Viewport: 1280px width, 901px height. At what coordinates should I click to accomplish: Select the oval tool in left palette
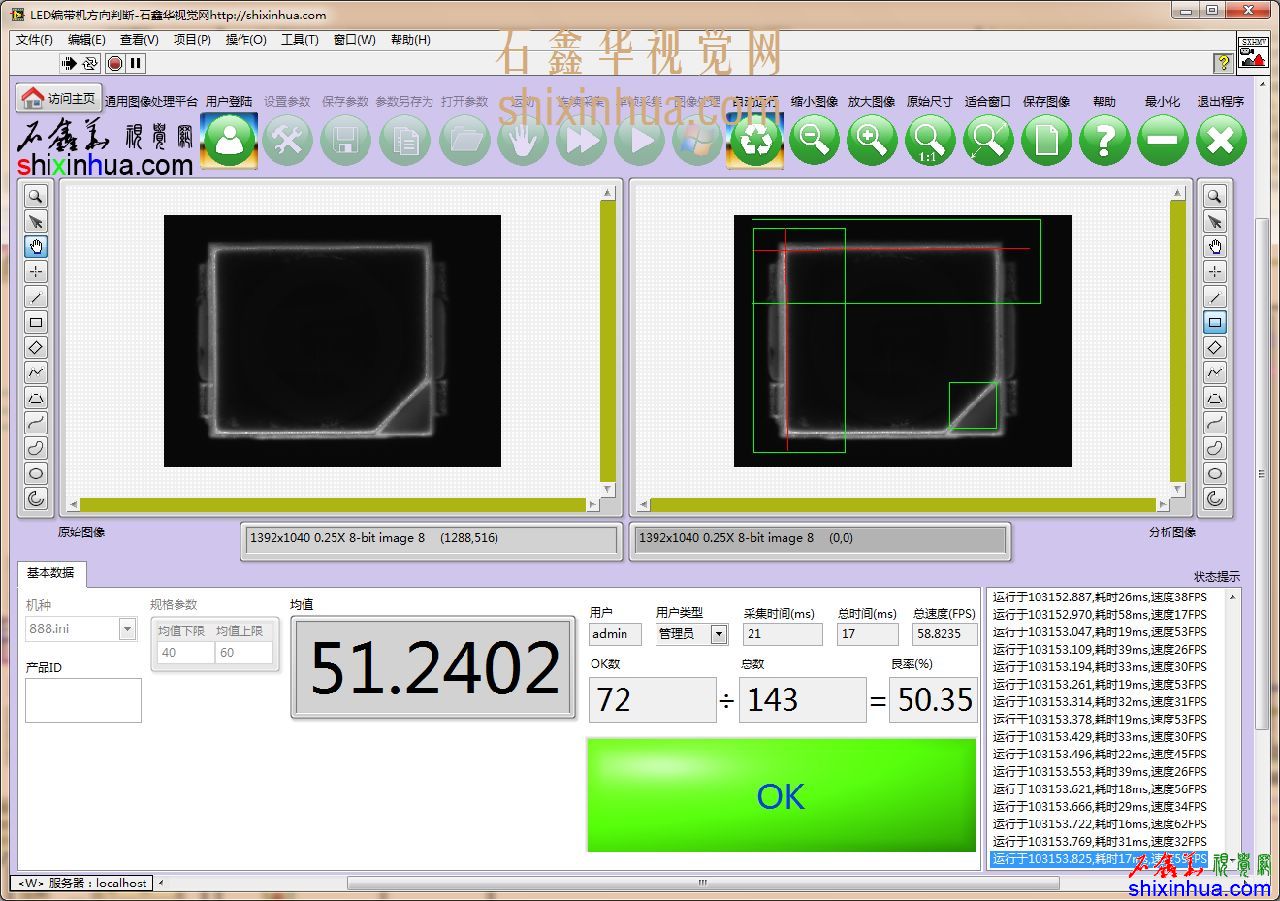(36, 473)
